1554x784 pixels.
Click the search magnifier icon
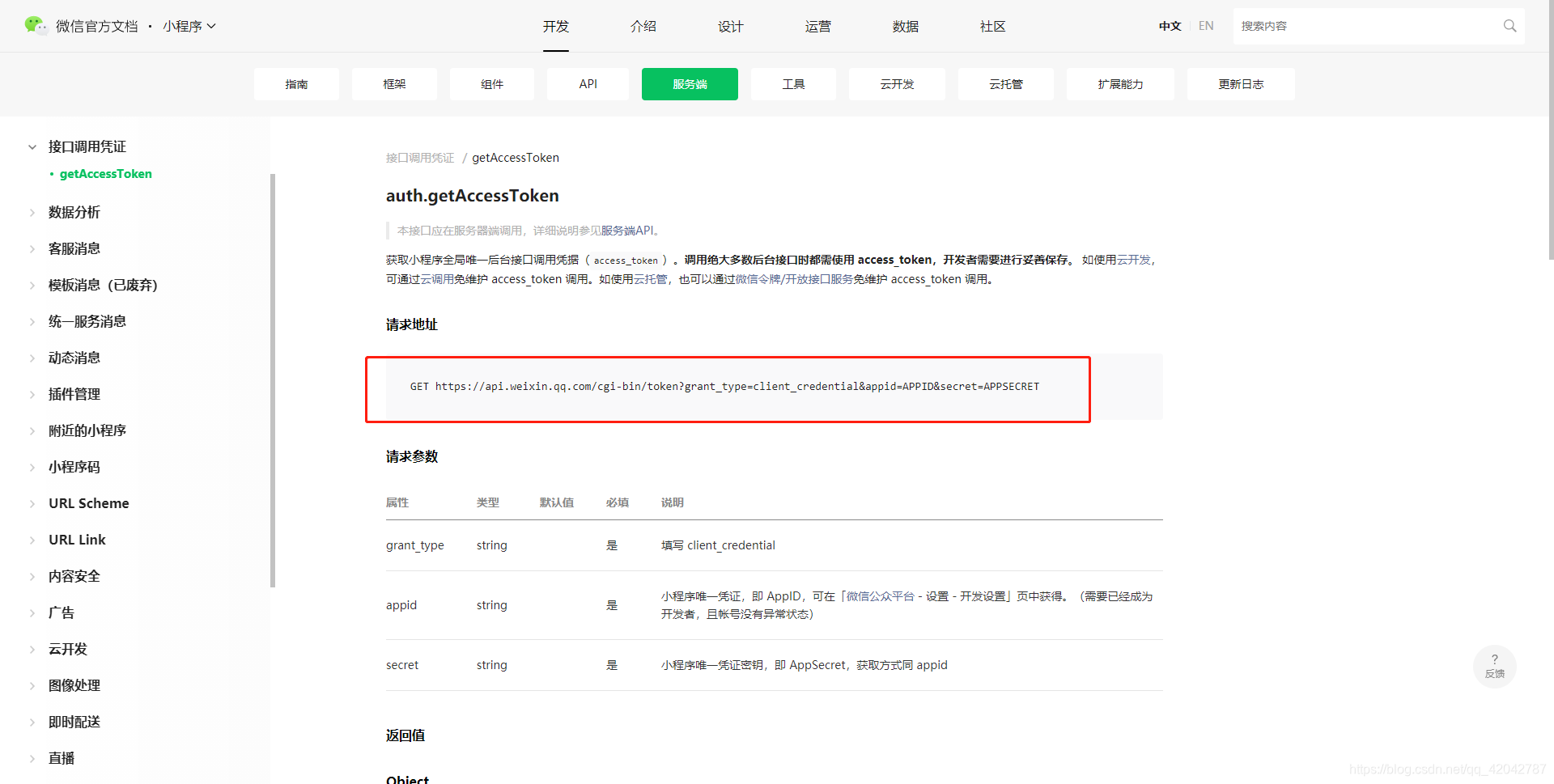pyautogui.click(x=1509, y=26)
